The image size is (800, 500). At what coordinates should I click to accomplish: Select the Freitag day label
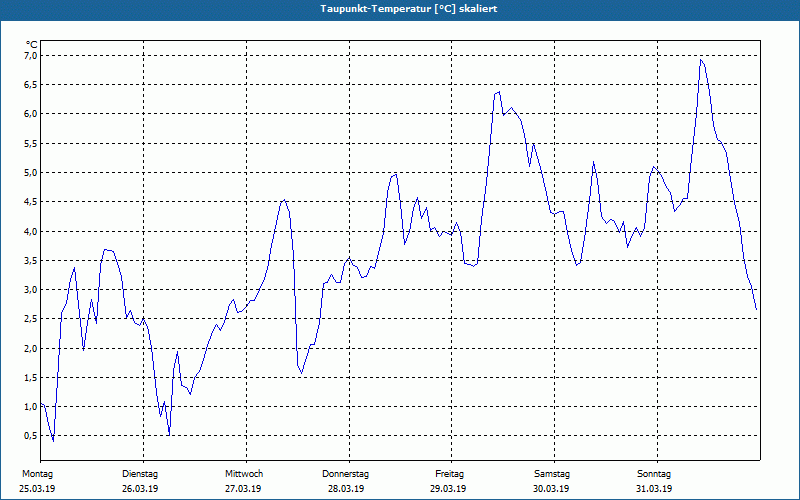click(449, 474)
